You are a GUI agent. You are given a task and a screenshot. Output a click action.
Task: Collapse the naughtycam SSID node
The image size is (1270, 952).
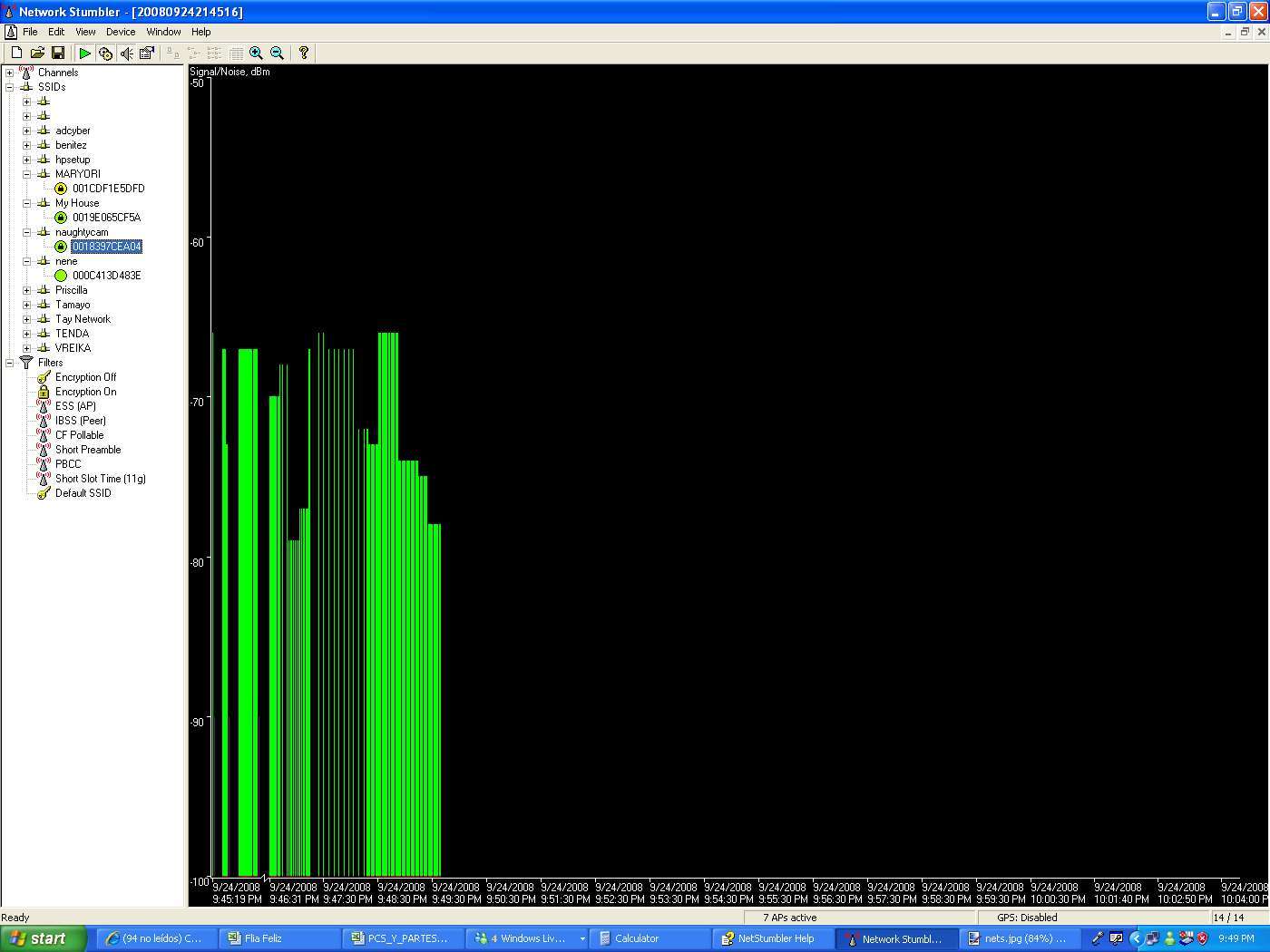[x=26, y=232]
